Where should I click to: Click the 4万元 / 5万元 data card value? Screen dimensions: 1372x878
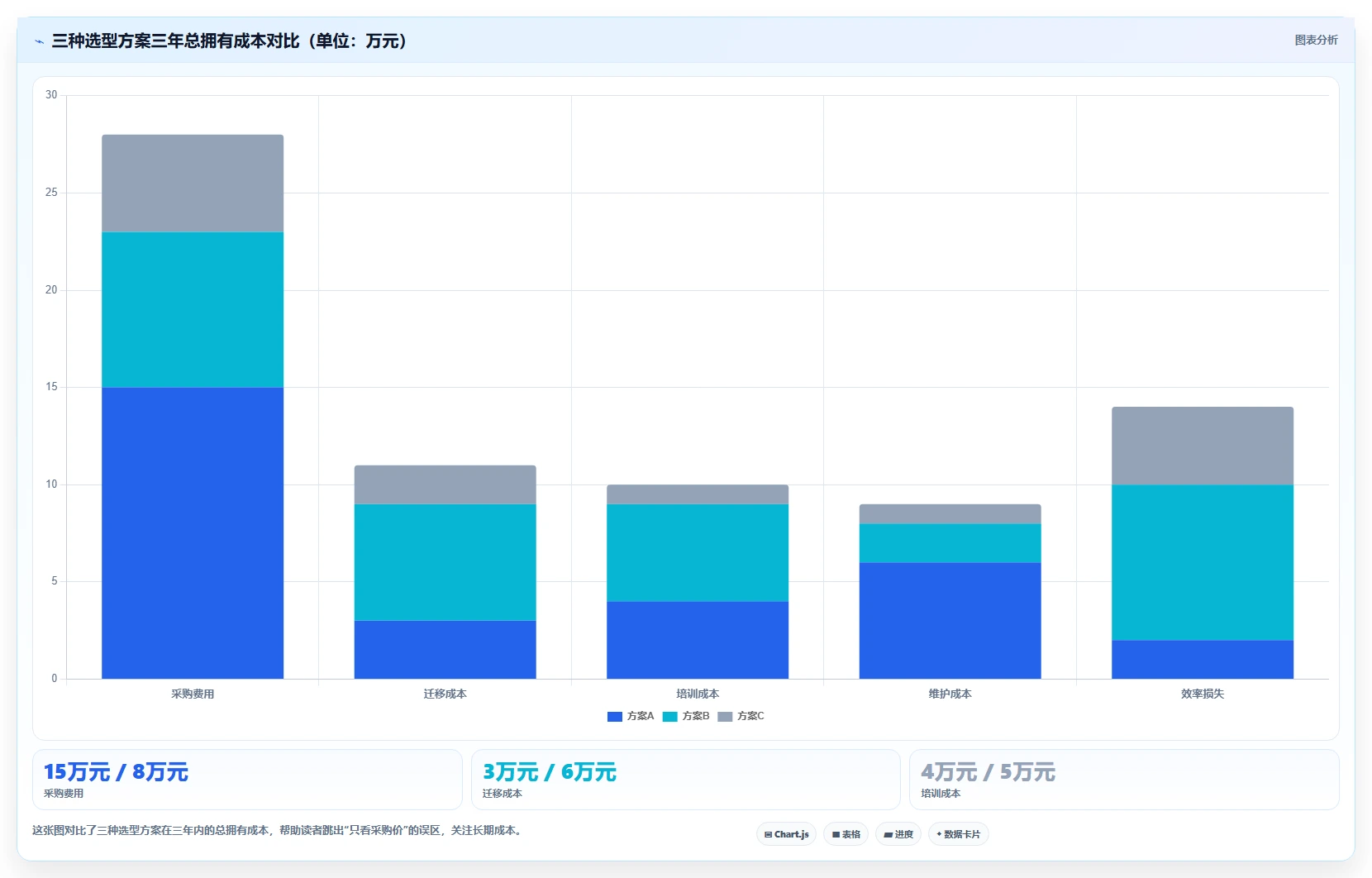tap(989, 772)
